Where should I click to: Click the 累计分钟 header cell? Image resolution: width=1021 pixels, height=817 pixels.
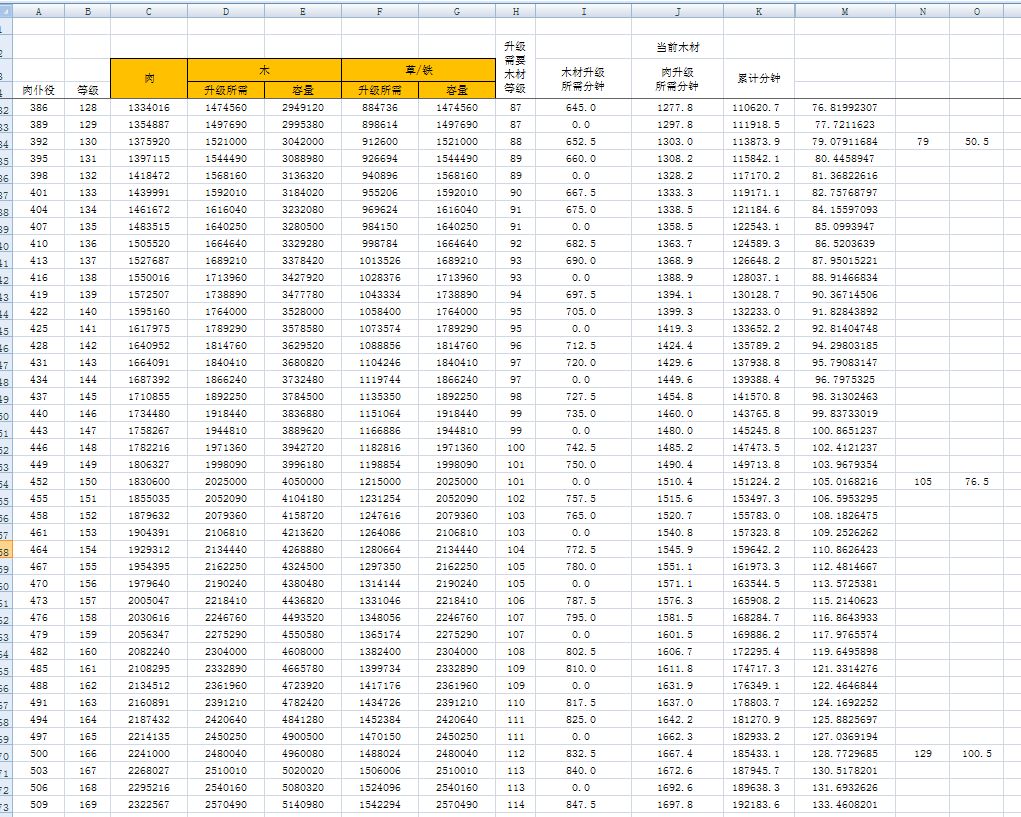pyautogui.click(x=759, y=78)
